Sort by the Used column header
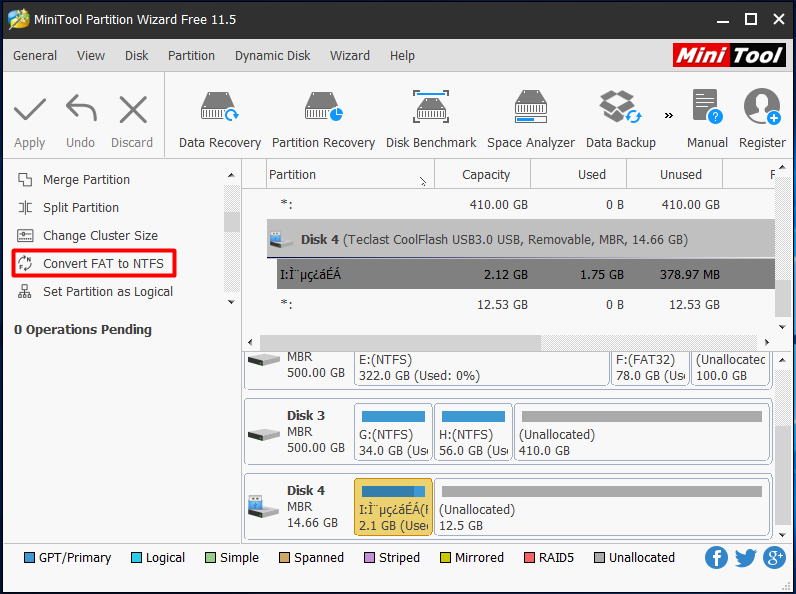The height and width of the screenshot is (594, 796). click(579, 175)
